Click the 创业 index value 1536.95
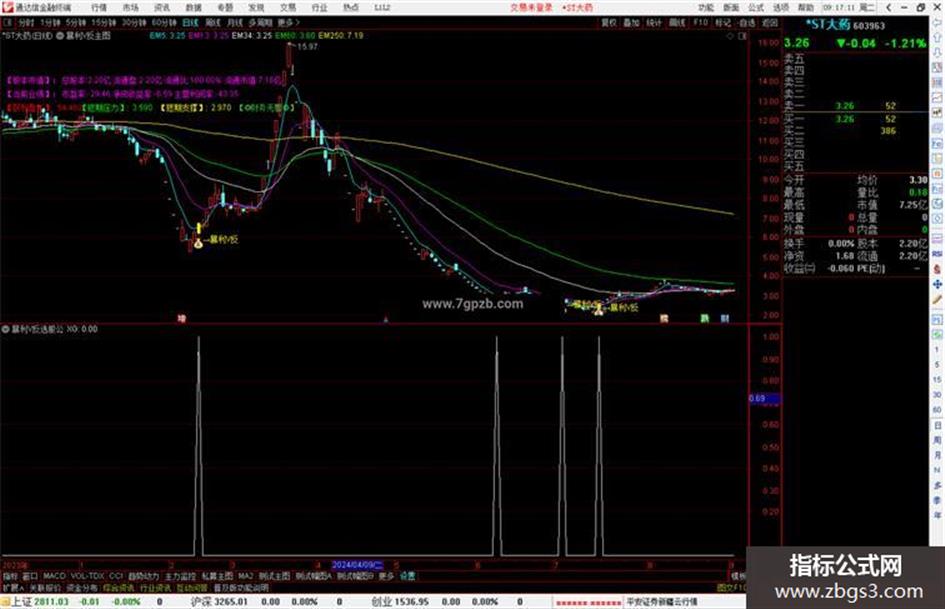 point(412,602)
